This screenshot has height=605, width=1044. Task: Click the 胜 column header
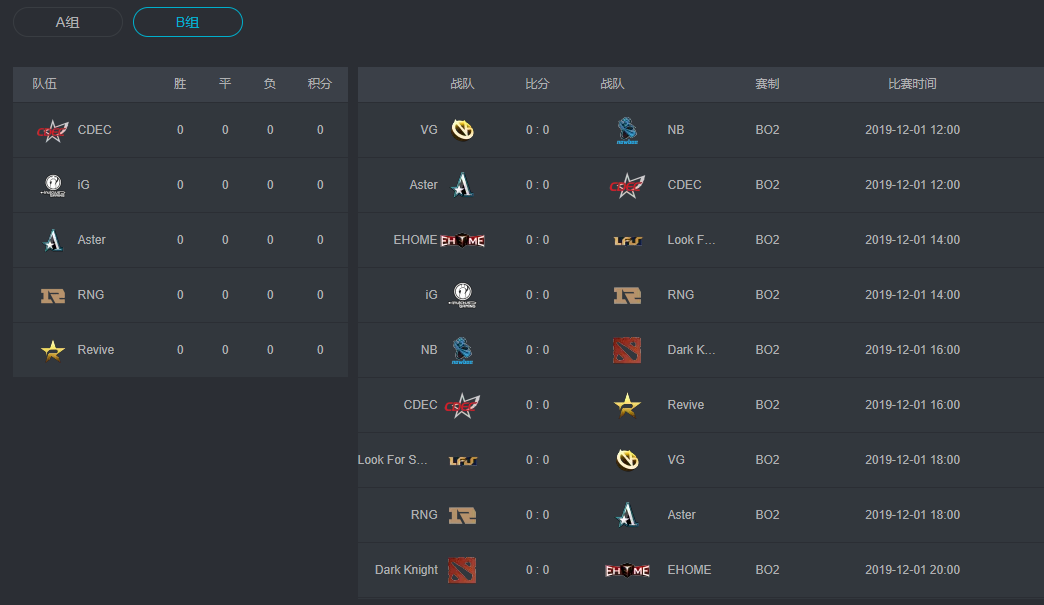pos(180,84)
